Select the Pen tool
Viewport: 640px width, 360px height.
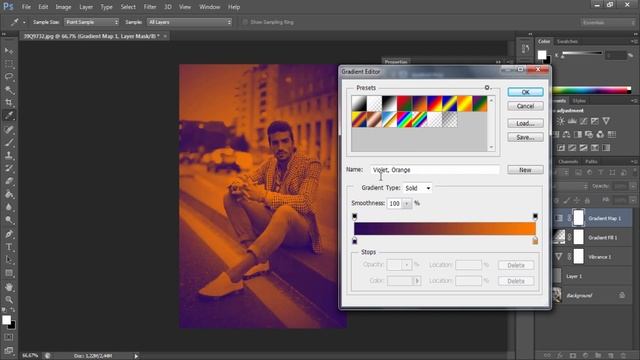9,234
